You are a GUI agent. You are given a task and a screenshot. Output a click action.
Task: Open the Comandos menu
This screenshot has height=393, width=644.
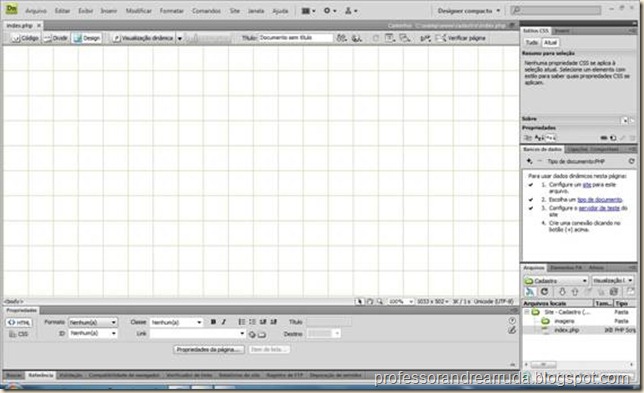point(206,11)
